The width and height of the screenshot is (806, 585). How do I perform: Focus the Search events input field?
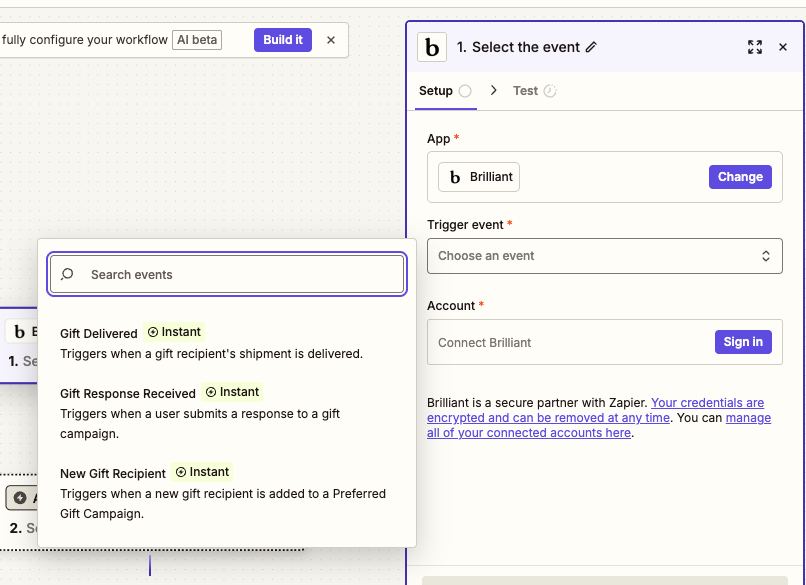click(240, 274)
